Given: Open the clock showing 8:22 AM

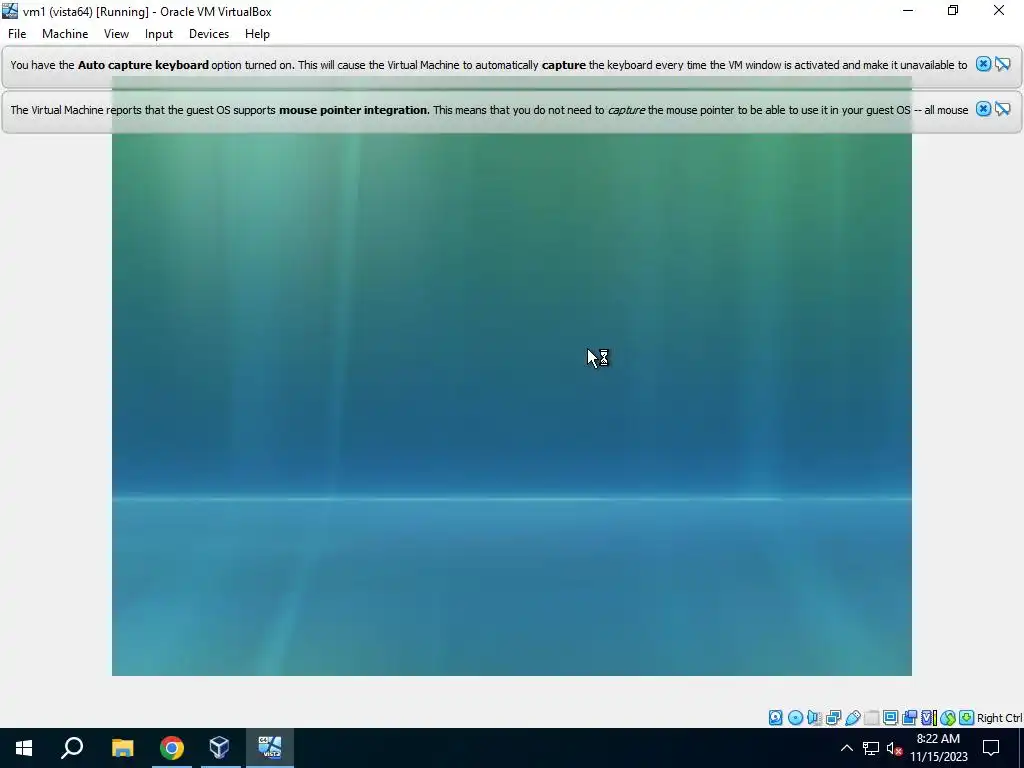Looking at the screenshot, I should (x=938, y=748).
